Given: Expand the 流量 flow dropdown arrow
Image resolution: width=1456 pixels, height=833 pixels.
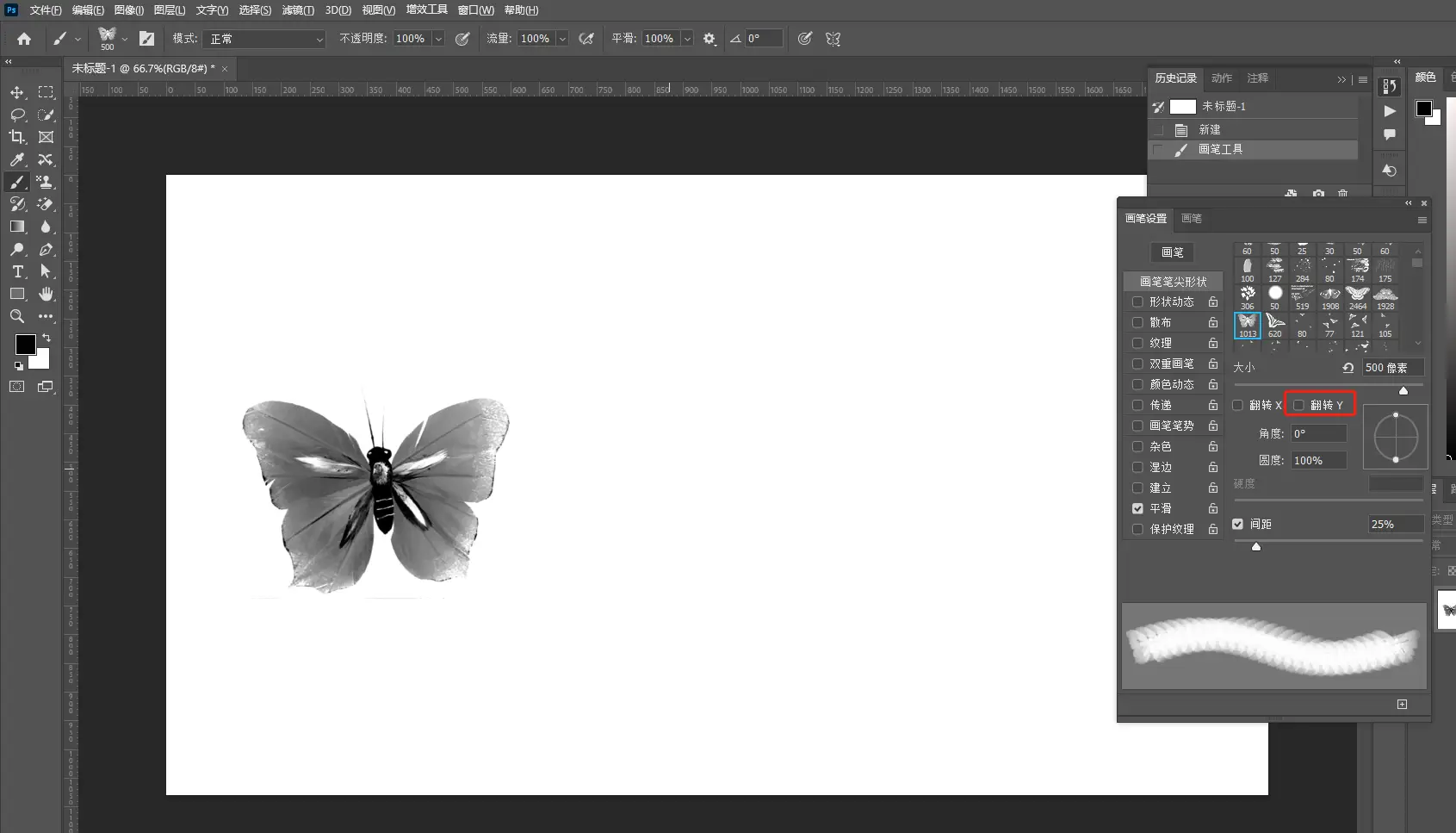Looking at the screenshot, I should 562,39.
